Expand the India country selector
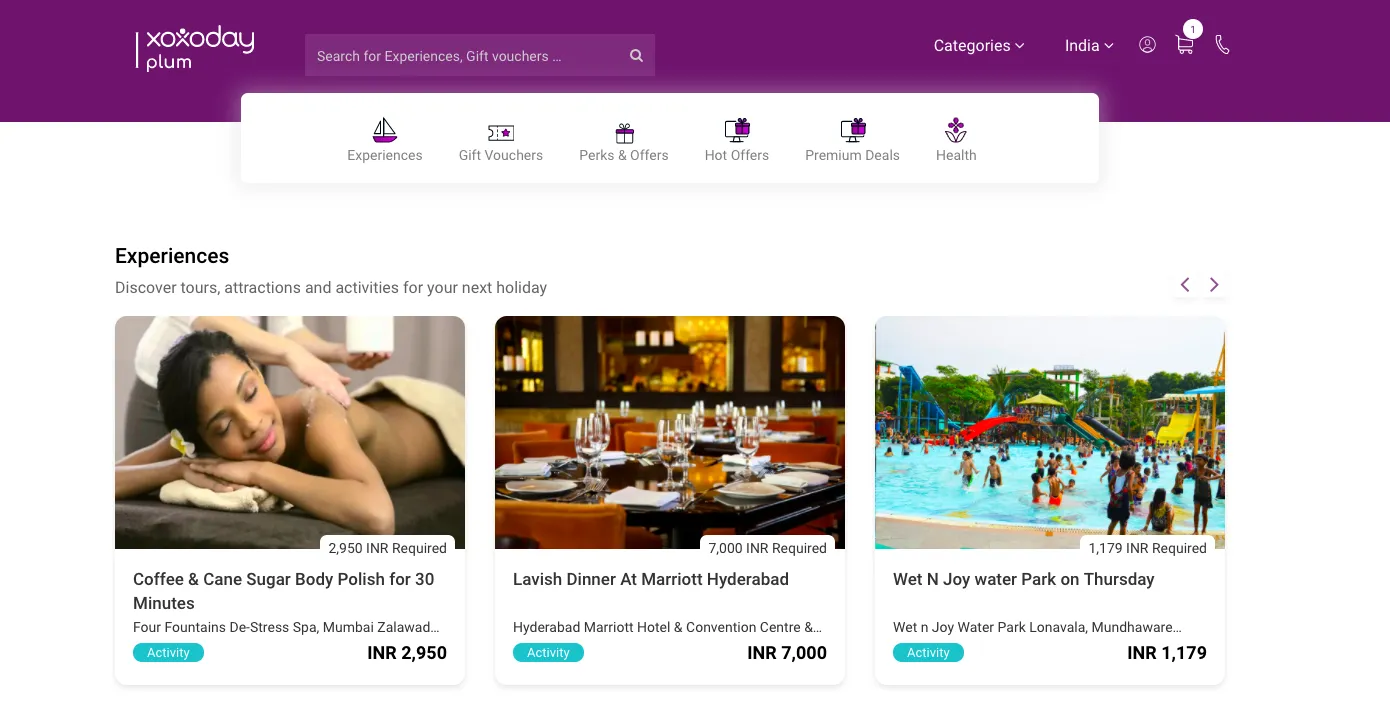 point(1088,46)
